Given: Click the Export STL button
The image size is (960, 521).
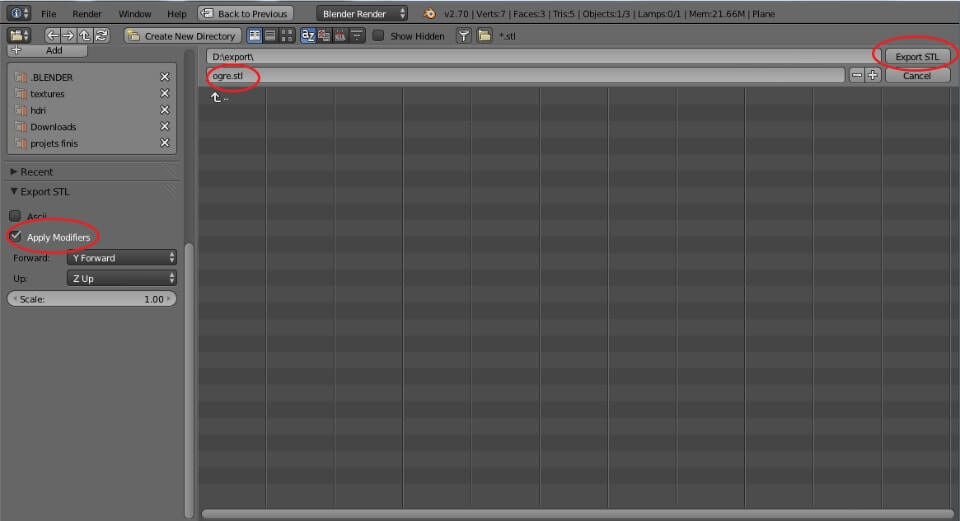Looking at the screenshot, I should coord(917,56).
